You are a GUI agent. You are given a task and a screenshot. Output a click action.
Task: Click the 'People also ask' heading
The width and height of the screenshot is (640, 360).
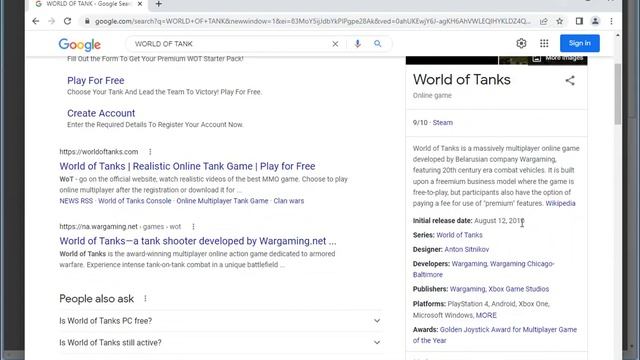(97, 299)
